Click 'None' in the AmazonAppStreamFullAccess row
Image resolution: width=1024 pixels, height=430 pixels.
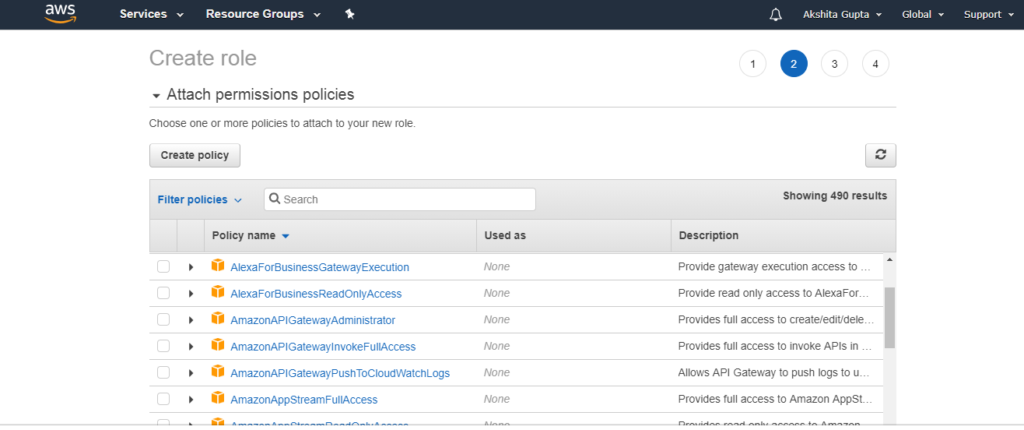click(496, 399)
